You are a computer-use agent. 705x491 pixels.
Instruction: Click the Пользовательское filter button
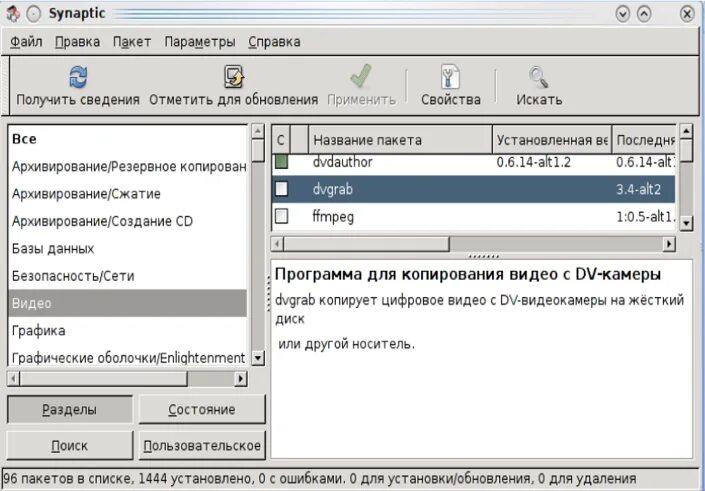click(202, 446)
